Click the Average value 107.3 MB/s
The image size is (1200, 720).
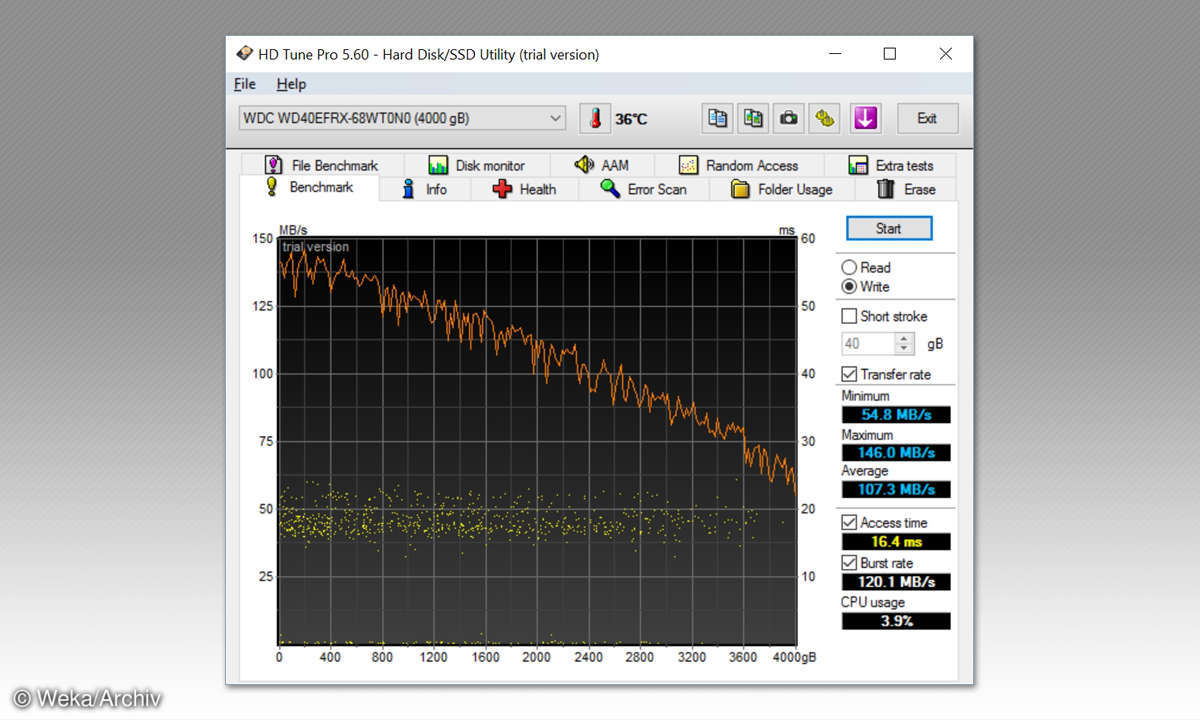896,490
